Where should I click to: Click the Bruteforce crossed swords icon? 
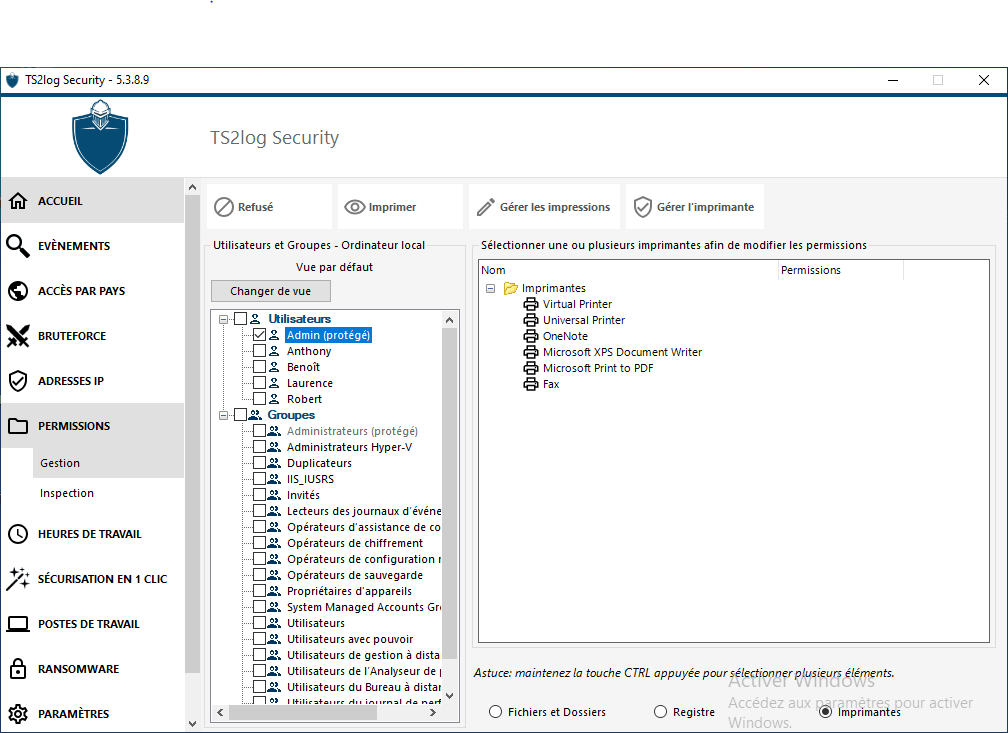18,336
